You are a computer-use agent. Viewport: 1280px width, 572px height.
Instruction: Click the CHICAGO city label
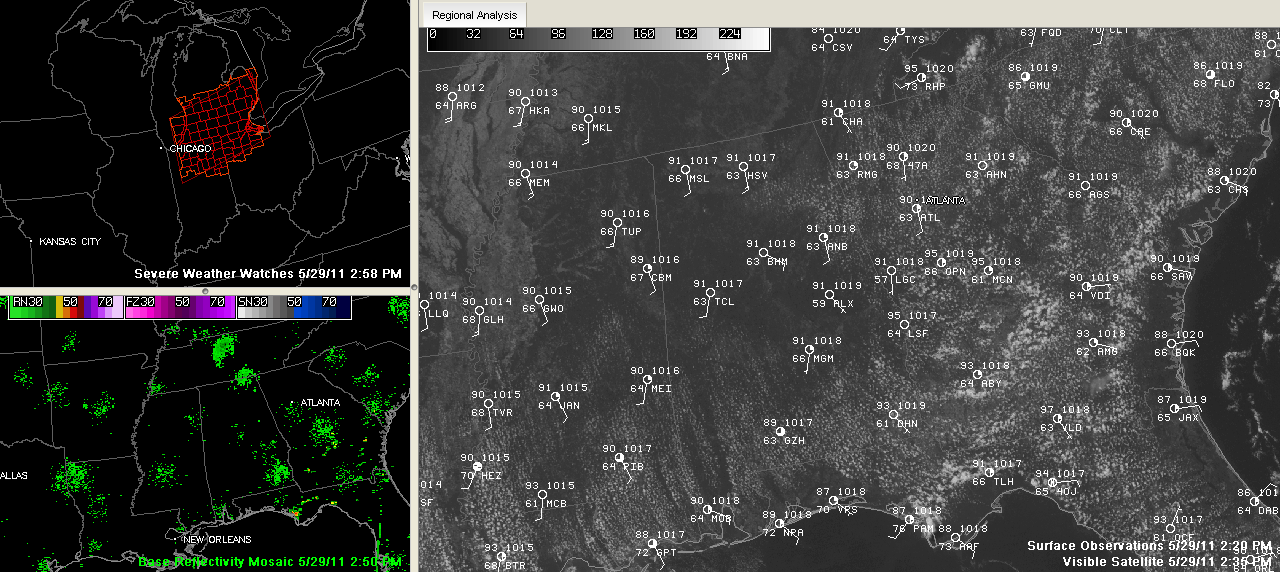point(190,149)
